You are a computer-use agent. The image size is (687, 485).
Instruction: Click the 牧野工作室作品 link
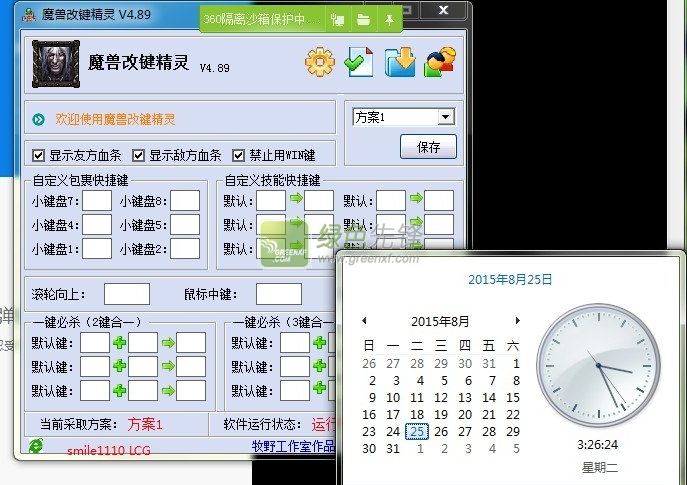coord(293,446)
